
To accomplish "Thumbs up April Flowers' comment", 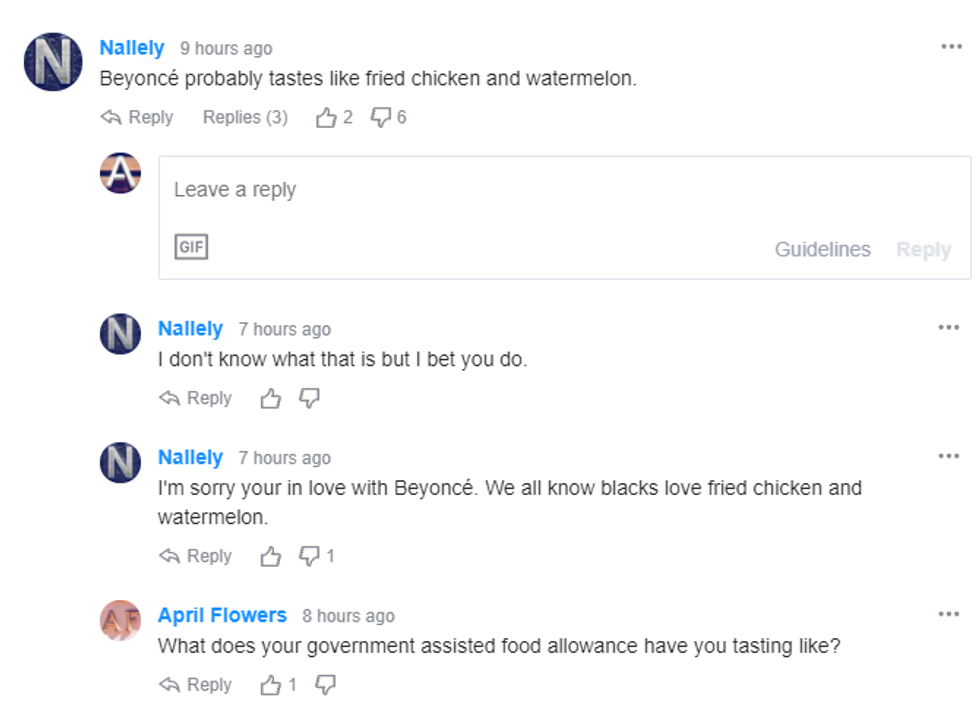I will point(270,685).
